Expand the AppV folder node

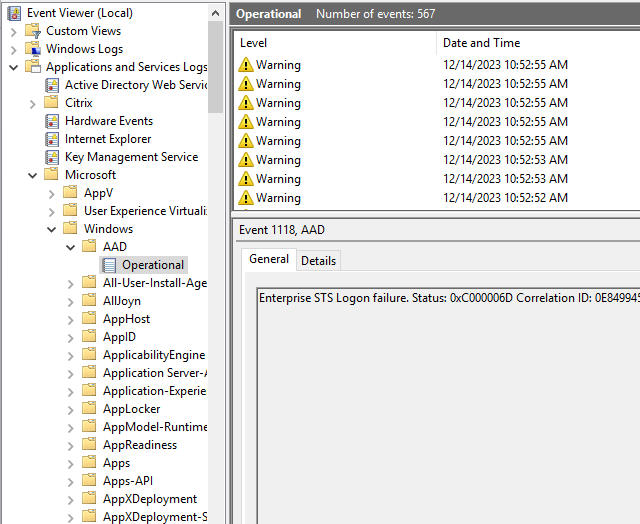[51, 193]
